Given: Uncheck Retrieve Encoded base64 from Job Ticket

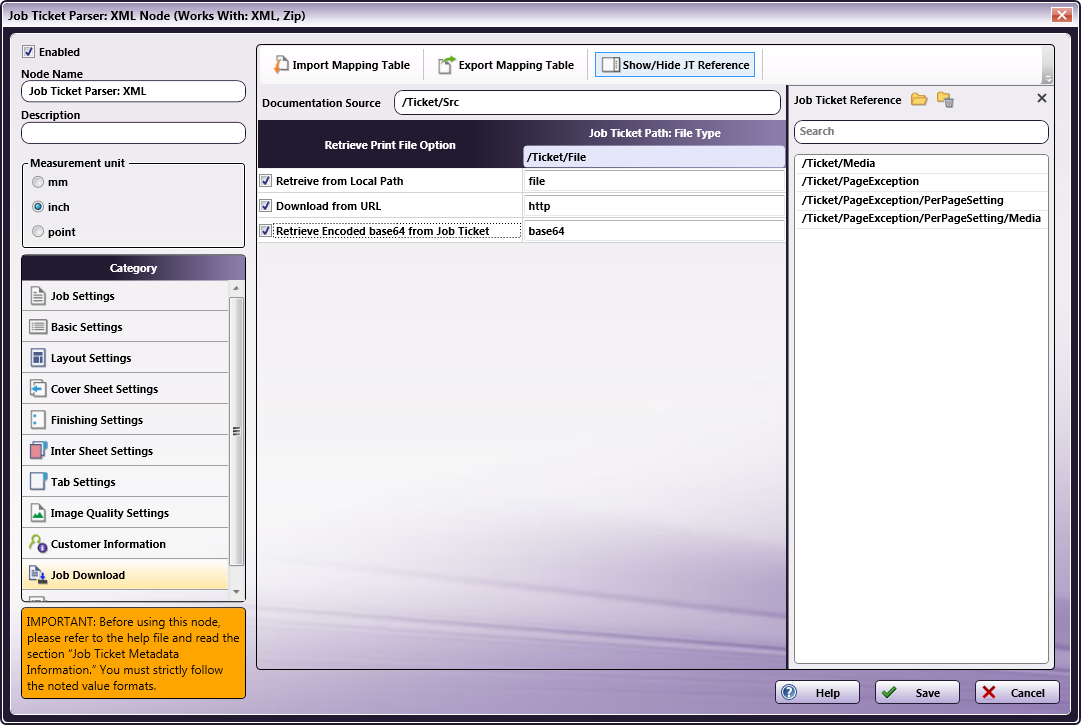Looking at the screenshot, I should (265, 231).
